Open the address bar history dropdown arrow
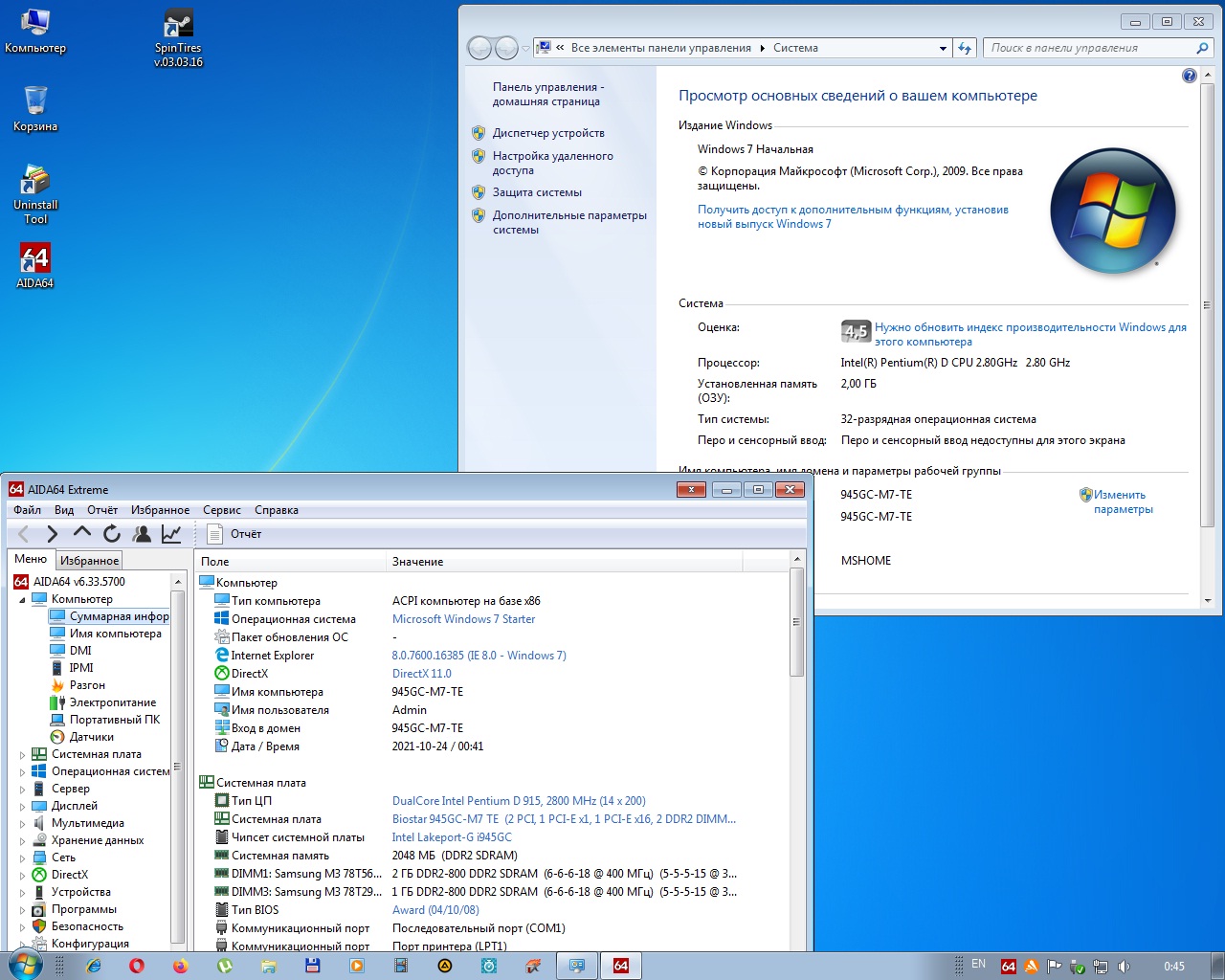This screenshot has width=1225, height=980. (943, 48)
